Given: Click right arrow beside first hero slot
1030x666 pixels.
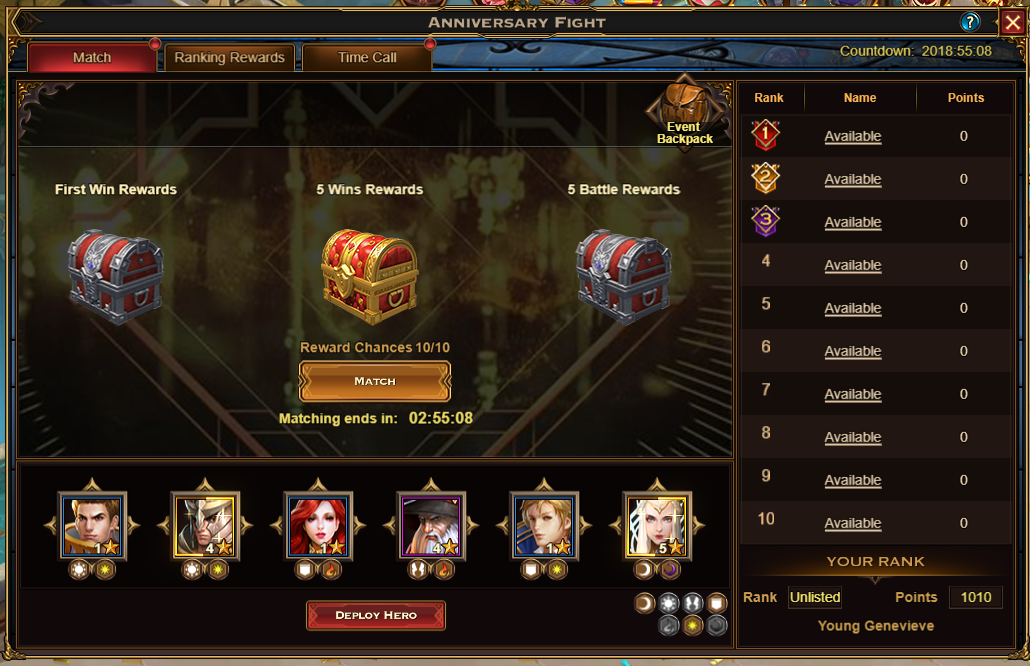Looking at the screenshot, I should tap(133, 525).
